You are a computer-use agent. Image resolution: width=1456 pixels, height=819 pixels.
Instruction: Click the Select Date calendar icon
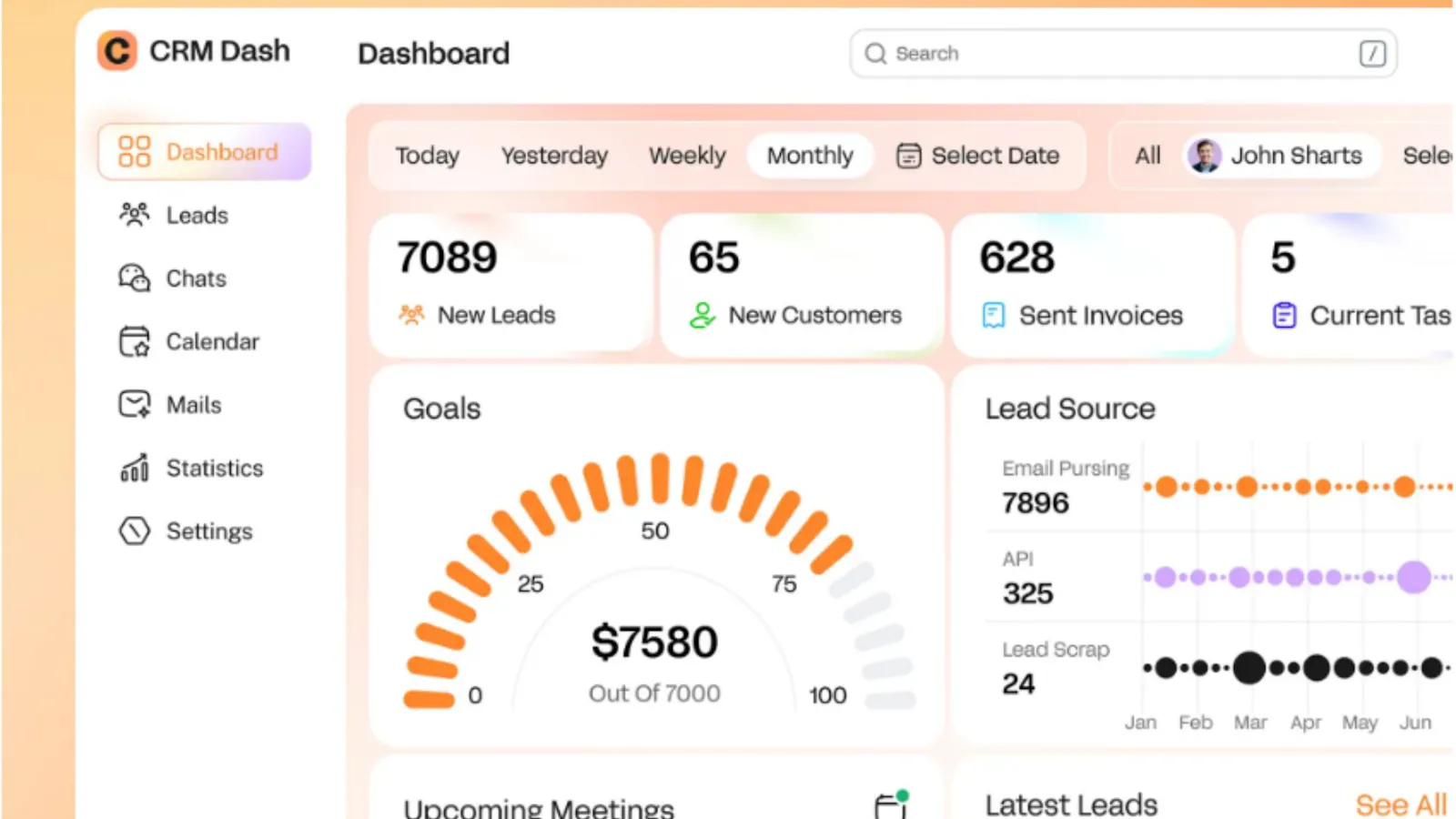tap(908, 156)
